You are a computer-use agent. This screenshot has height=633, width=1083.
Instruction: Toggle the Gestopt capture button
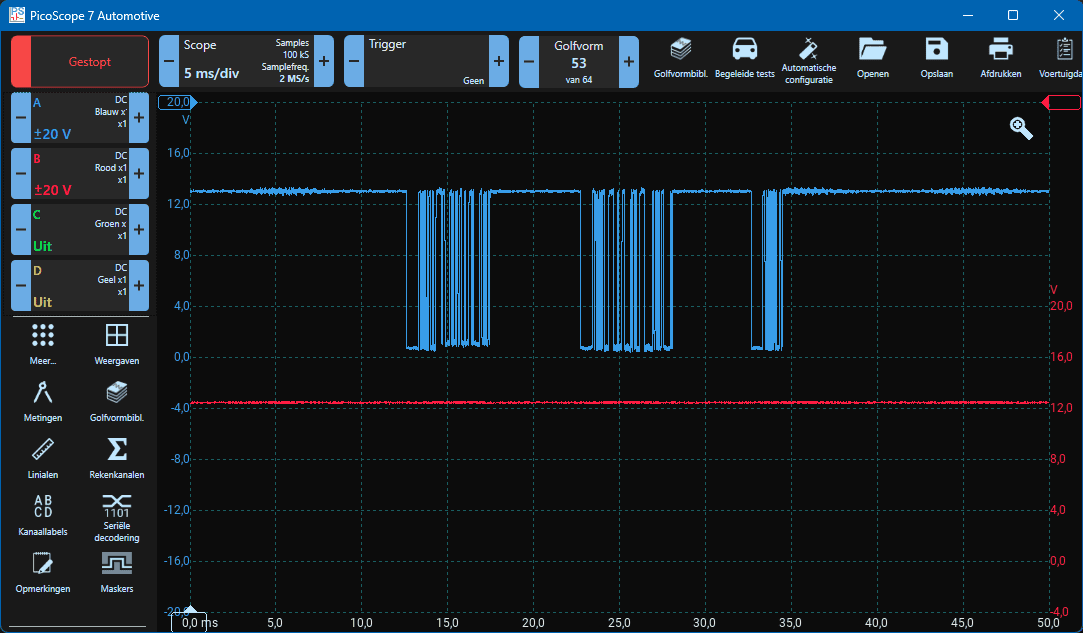[80, 62]
